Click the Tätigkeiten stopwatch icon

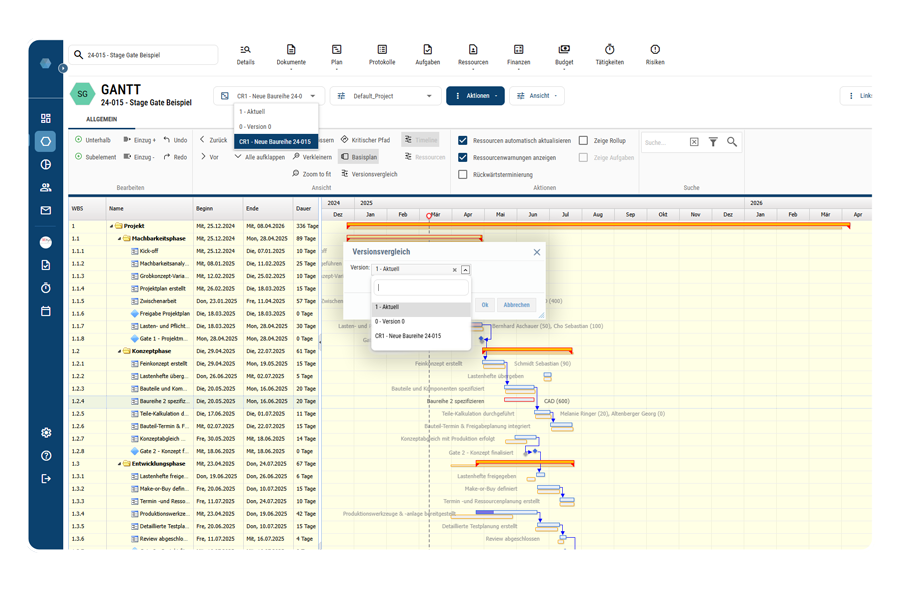609,50
